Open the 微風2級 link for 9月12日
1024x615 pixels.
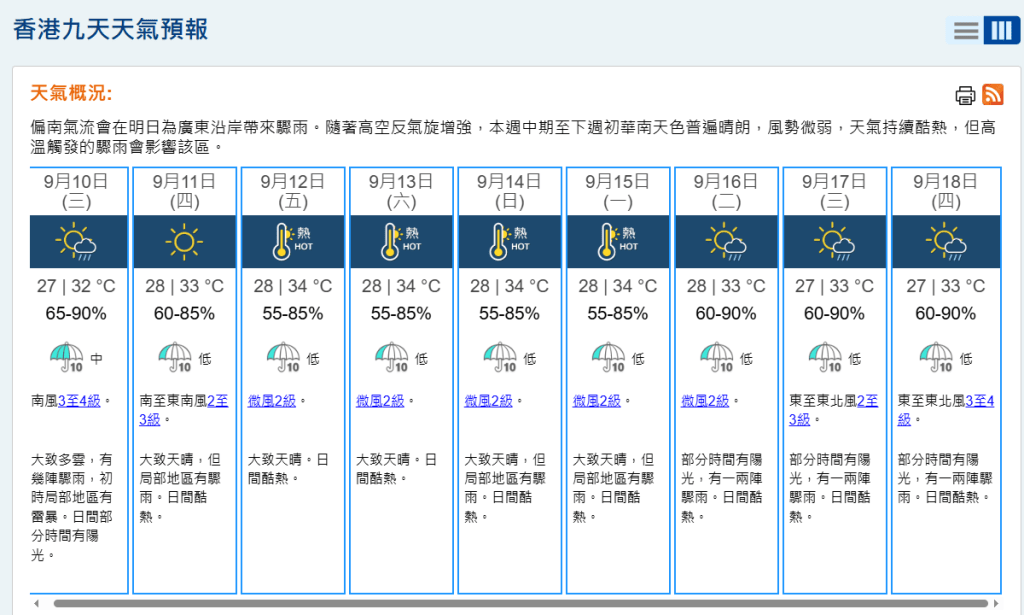point(272,401)
